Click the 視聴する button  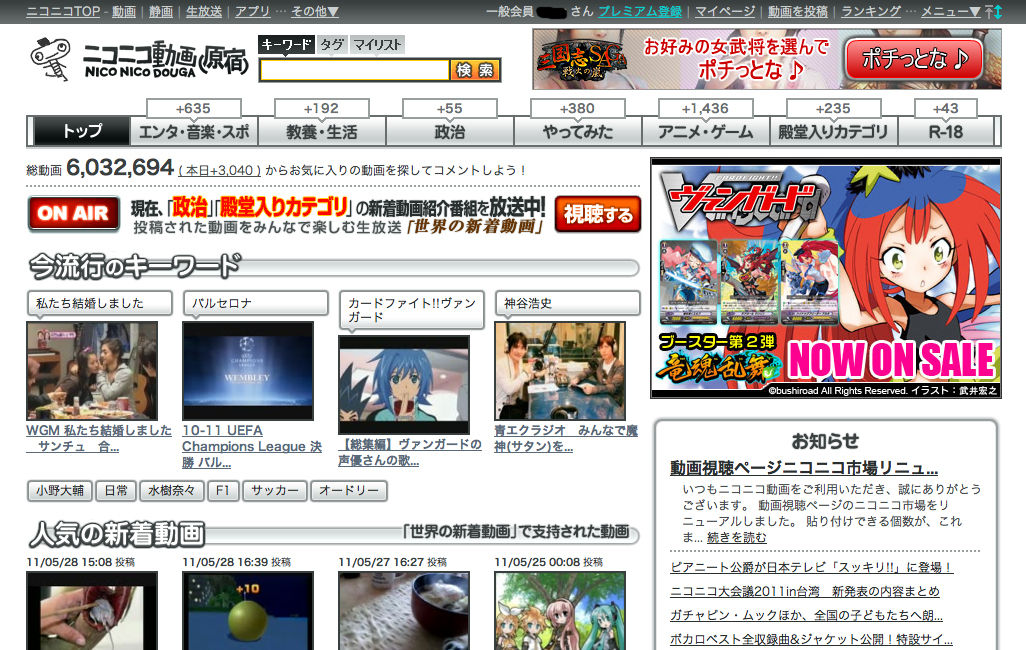(x=598, y=214)
